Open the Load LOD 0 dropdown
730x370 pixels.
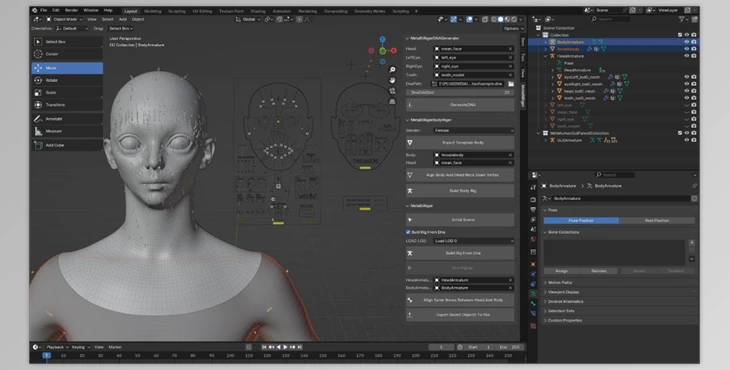click(x=473, y=241)
